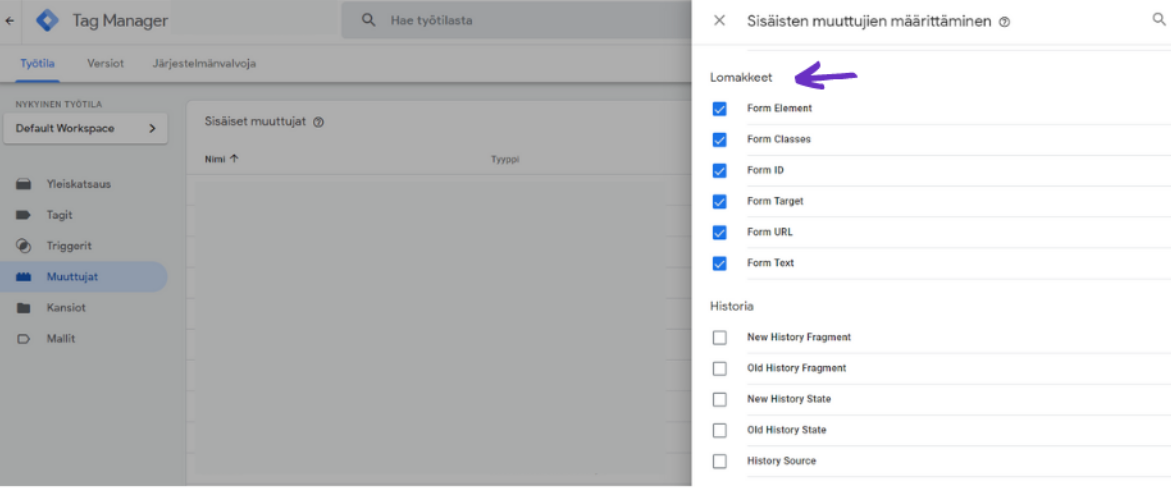Uncheck the Form ID checkbox
Viewport: 1171px width, 488px height.
pos(719,171)
